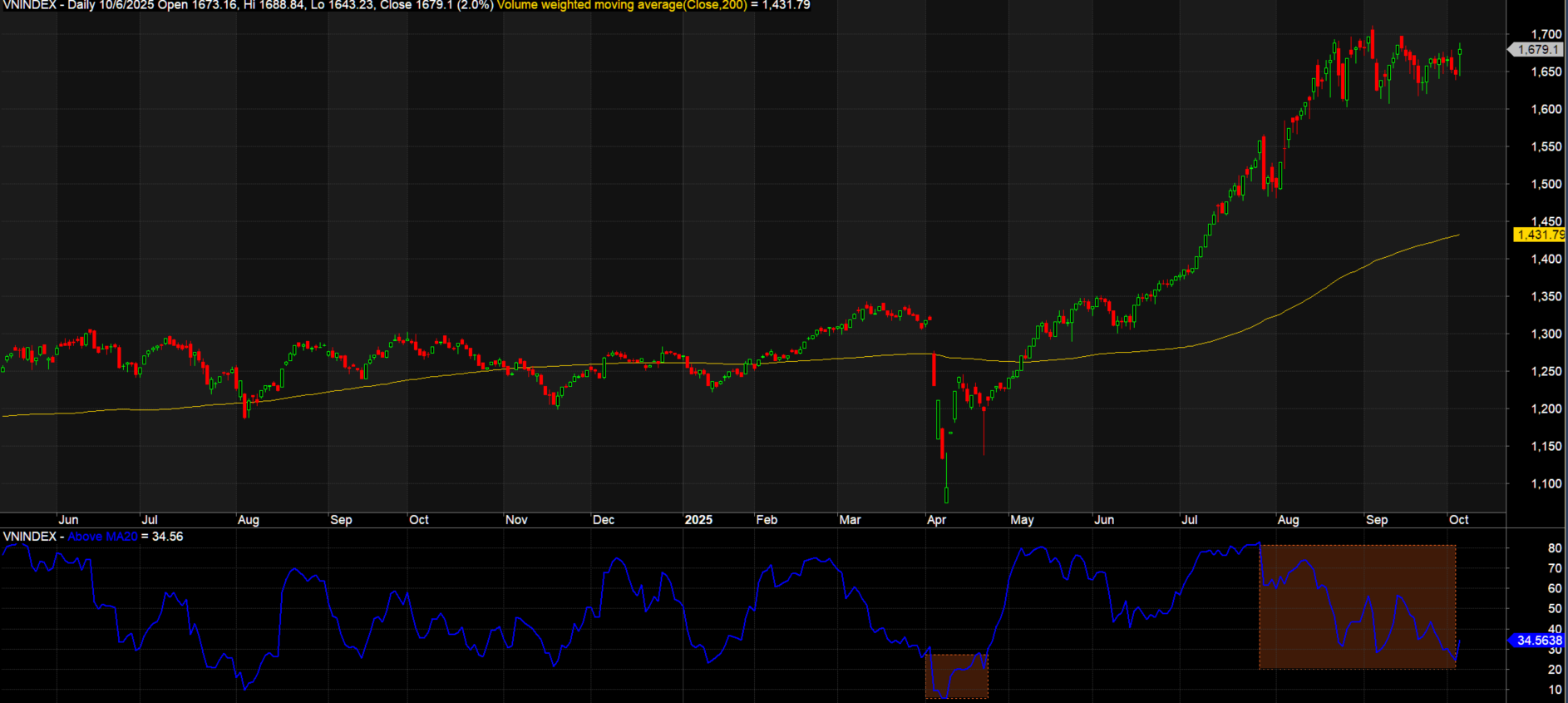Select the Mar marker on the date axis

tap(850, 520)
